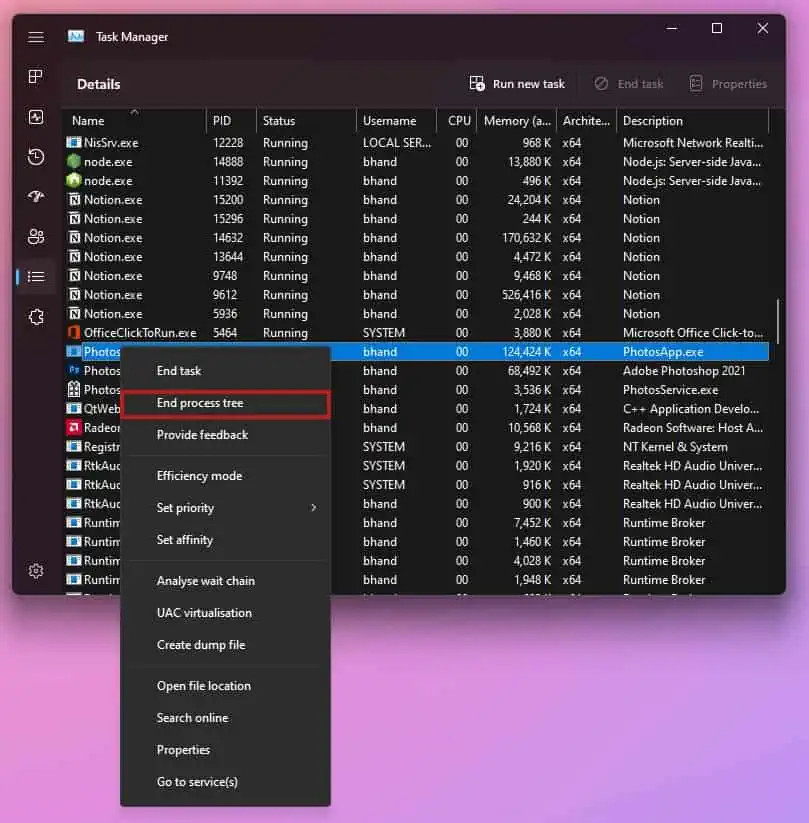Click the Run new task button

pos(517,84)
